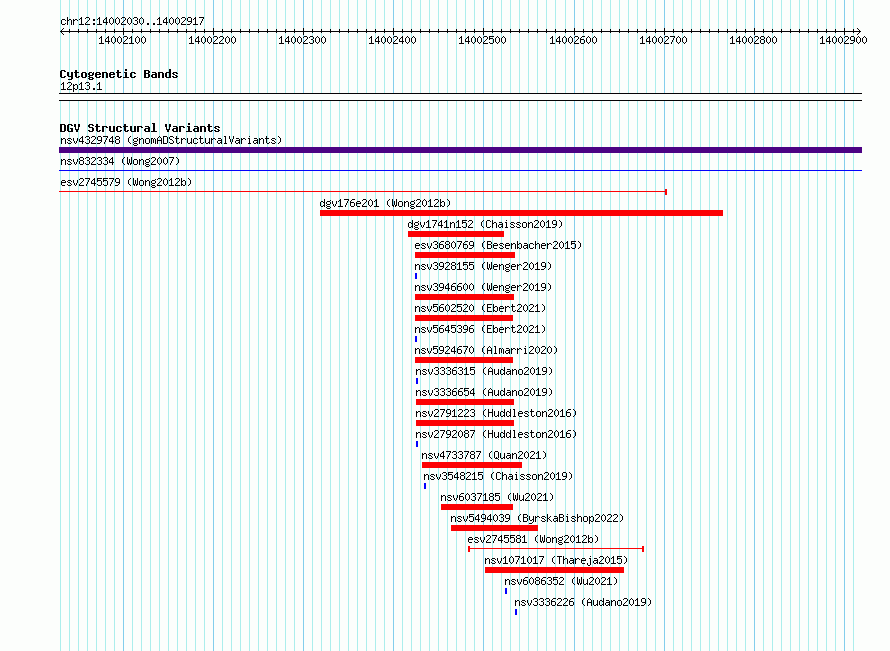Open esv3680769 (Besenbacher2015) label
The width and height of the screenshot is (890, 651).
[x=498, y=245]
